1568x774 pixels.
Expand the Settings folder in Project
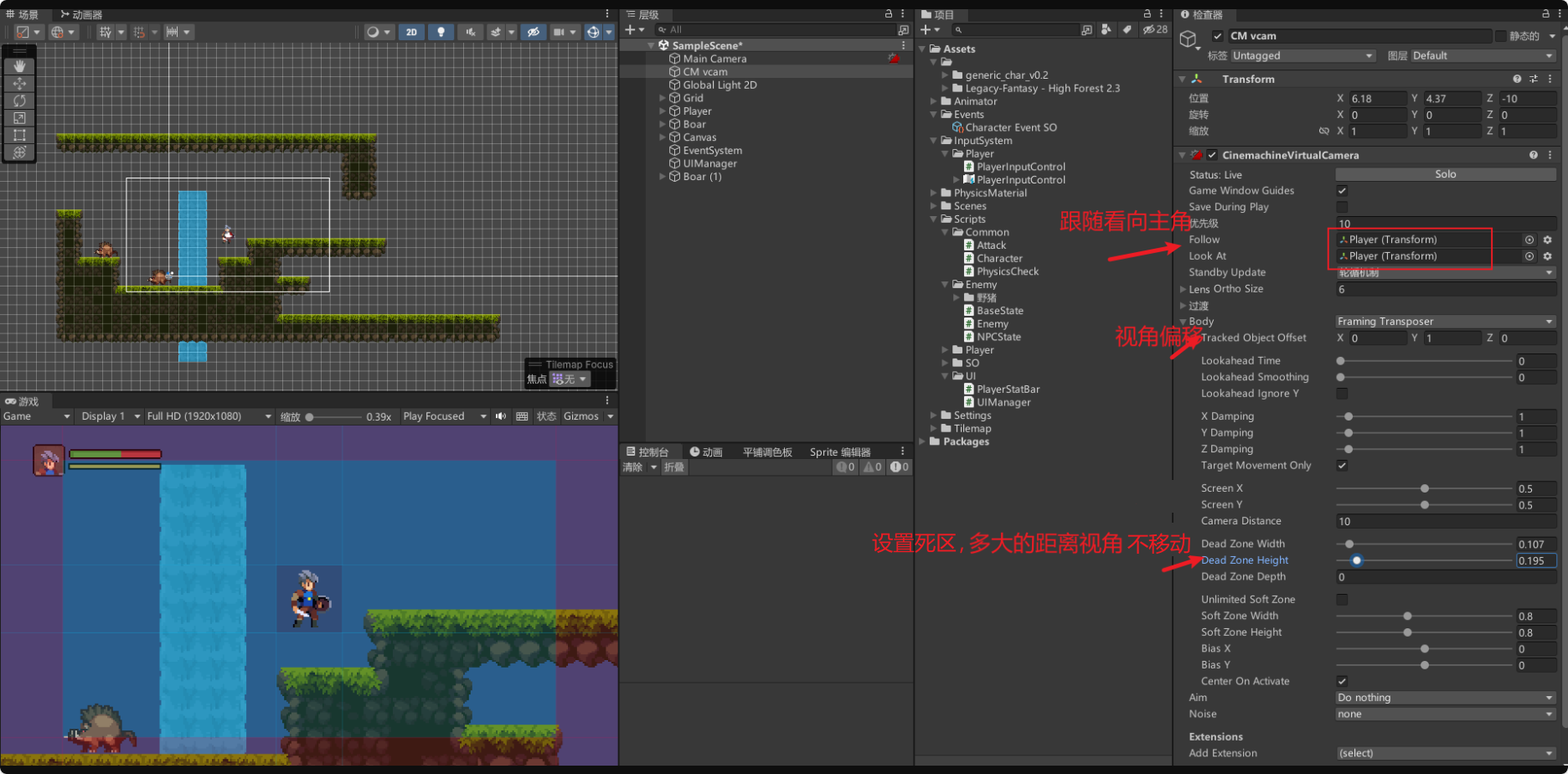tap(934, 415)
